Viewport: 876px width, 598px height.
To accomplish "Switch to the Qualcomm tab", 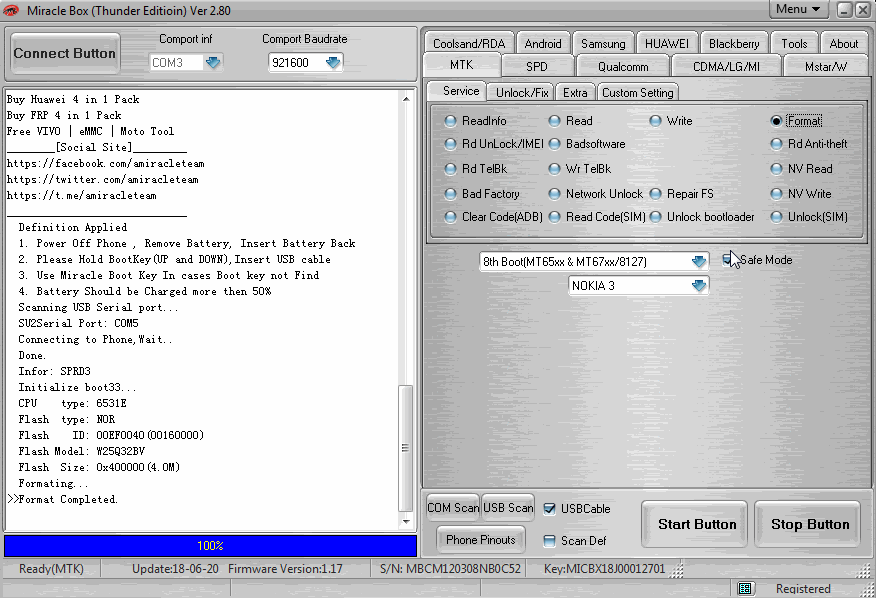I will 623,67.
